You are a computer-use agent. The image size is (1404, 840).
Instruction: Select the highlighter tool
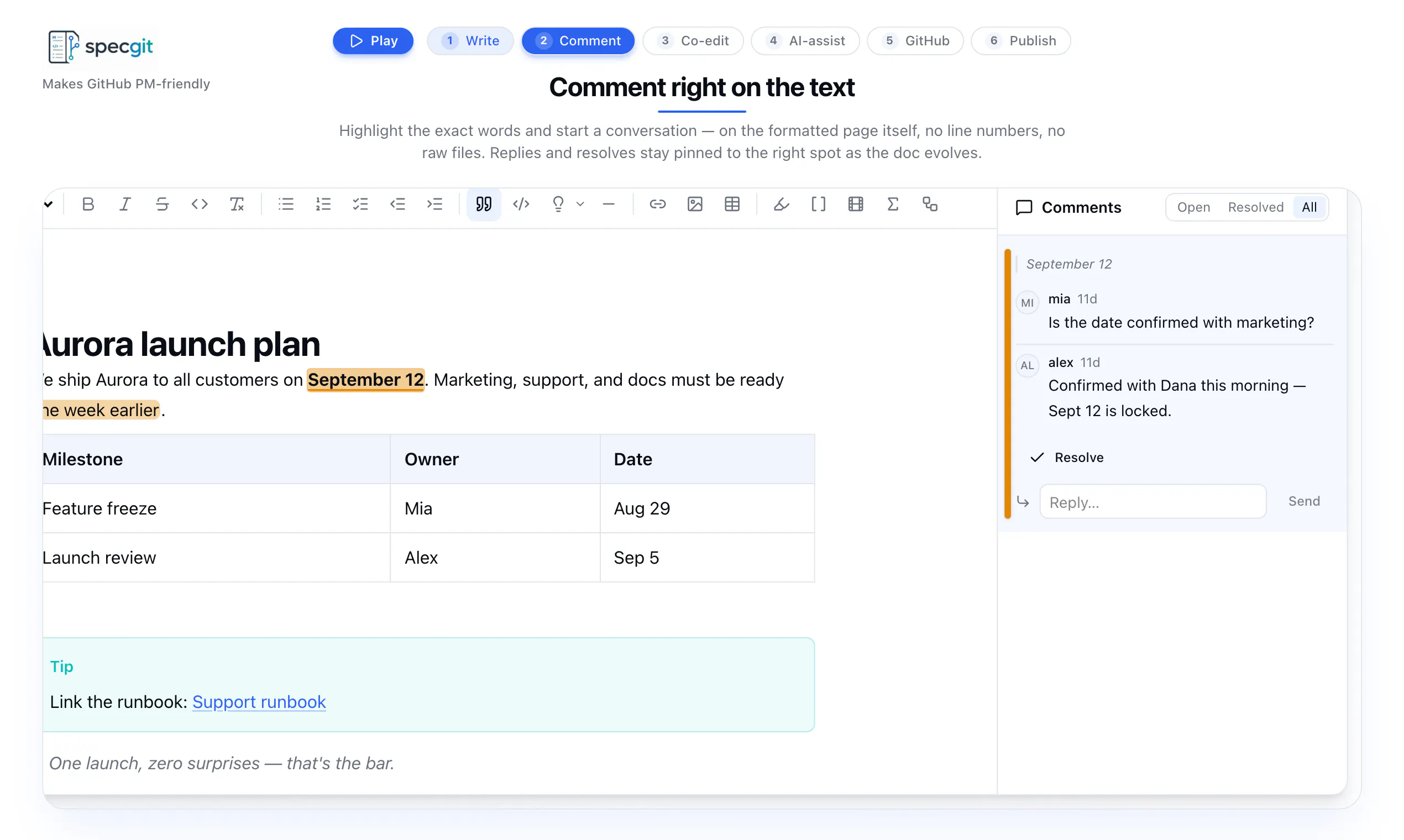coord(781,204)
